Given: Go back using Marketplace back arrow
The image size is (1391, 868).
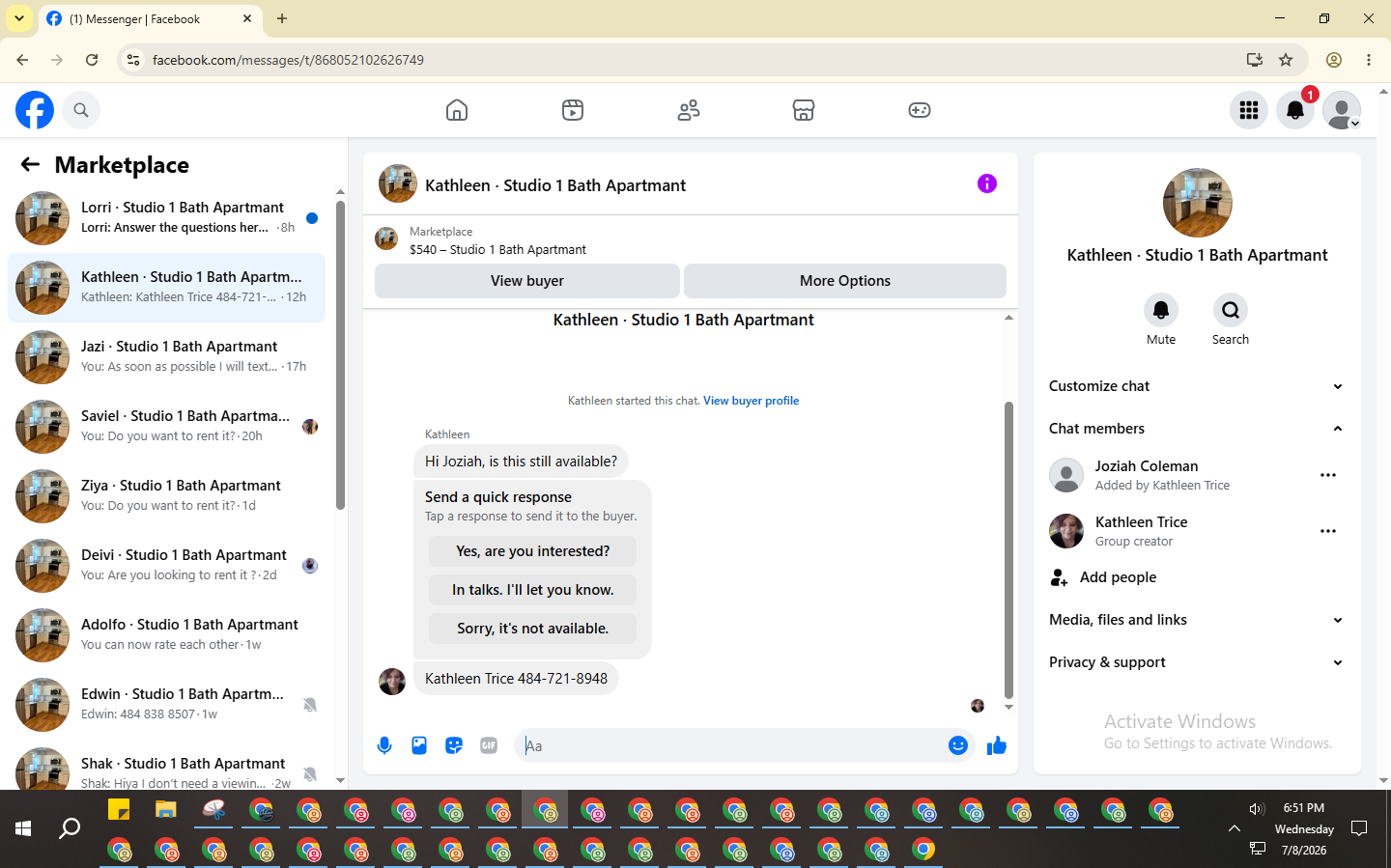Looking at the screenshot, I should click(x=30, y=165).
